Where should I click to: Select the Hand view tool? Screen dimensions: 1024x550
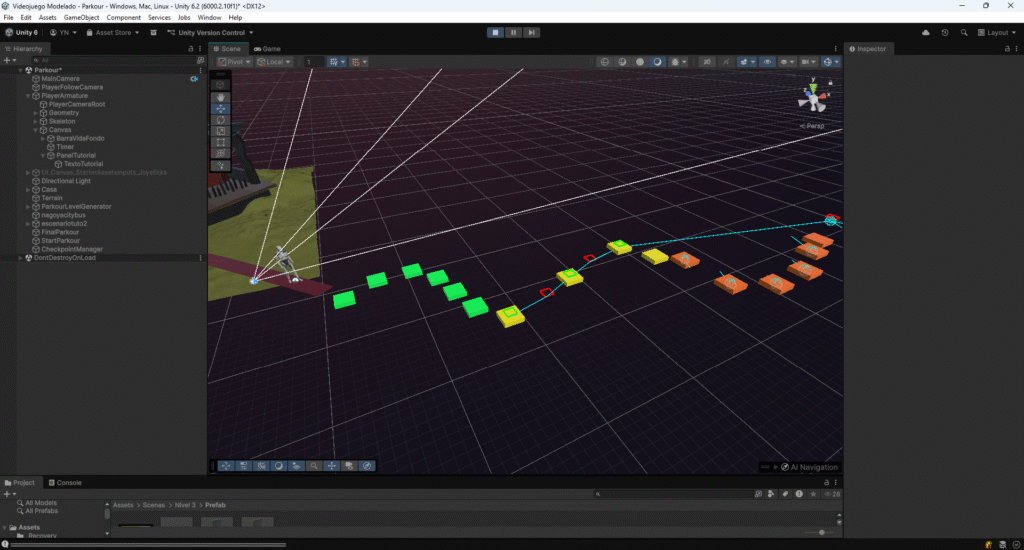[x=221, y=97]
